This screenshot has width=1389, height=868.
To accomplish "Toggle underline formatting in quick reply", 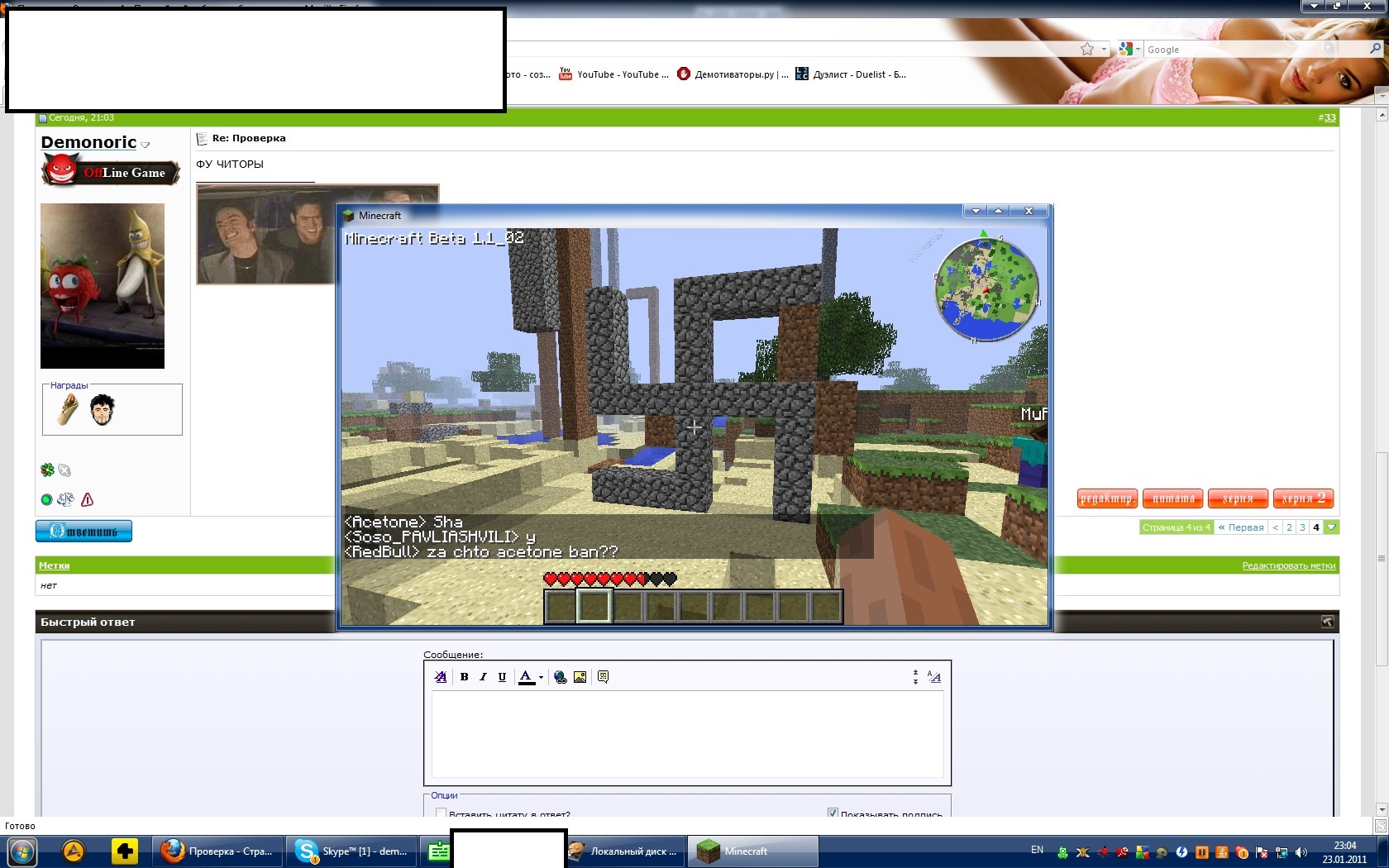I will (x=502, y=677).
